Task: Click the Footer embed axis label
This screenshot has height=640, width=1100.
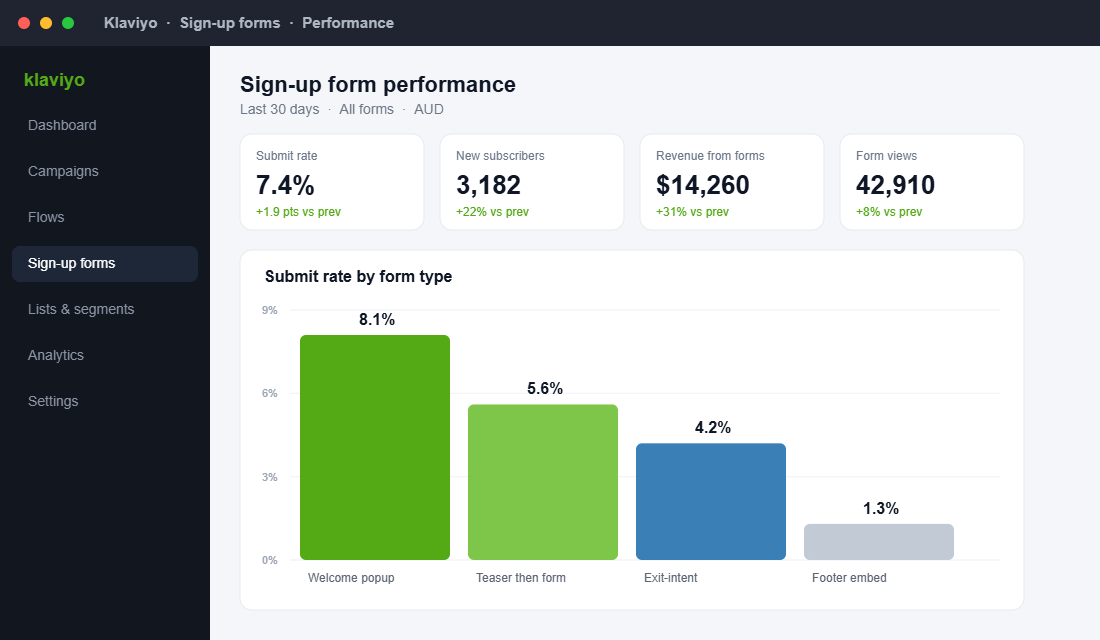Action: (x=849, y=578)
